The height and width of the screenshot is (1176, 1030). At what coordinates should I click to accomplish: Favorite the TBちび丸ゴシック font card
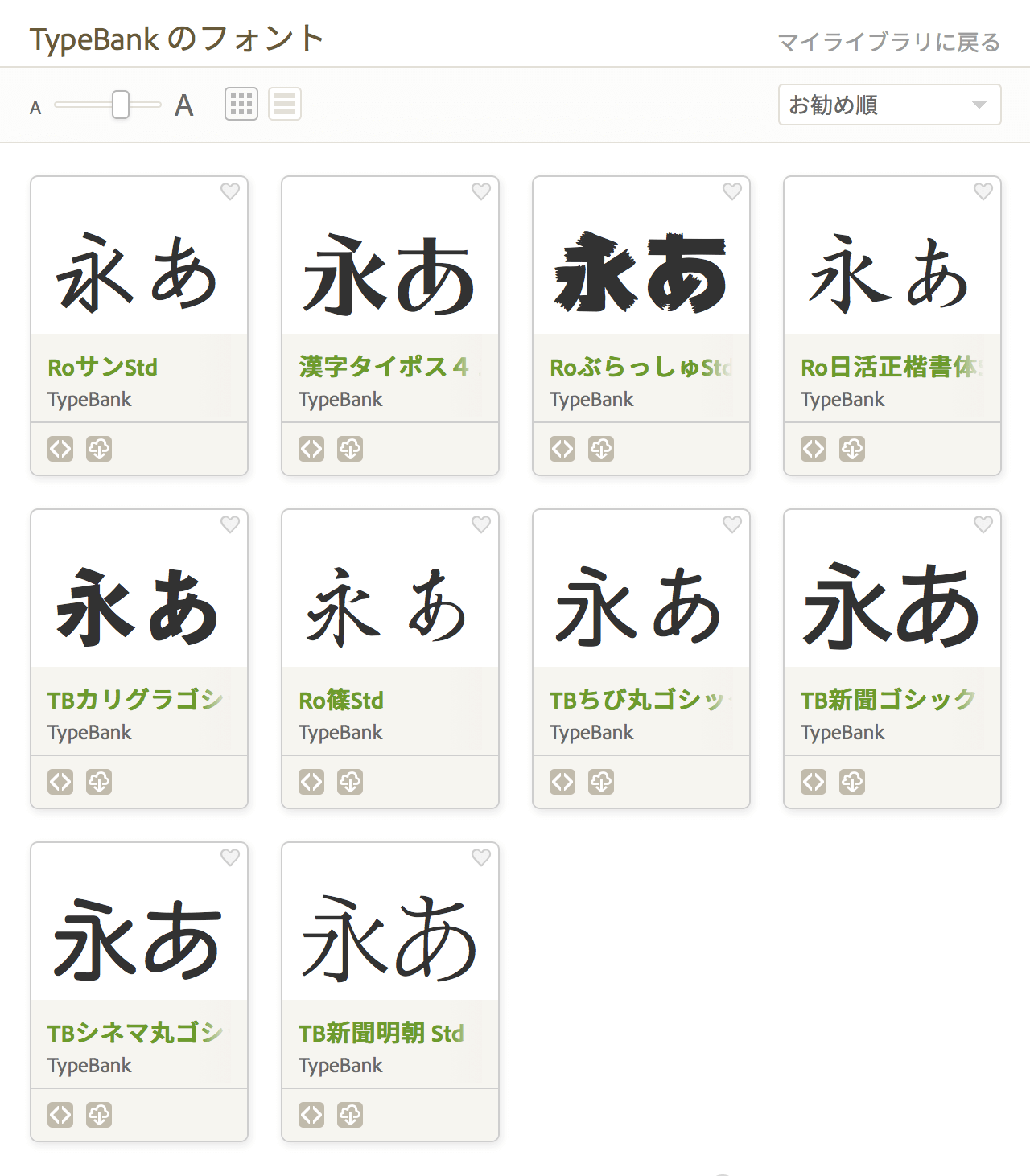click(x=732, y=524)
